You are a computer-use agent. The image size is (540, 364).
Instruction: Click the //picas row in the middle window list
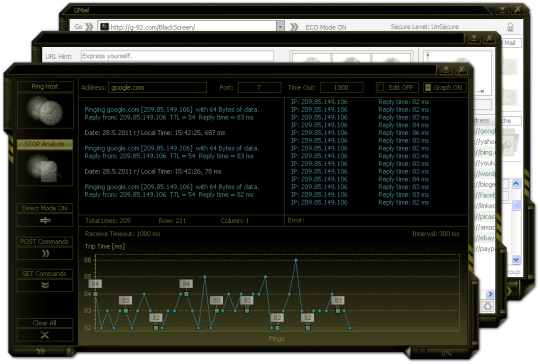pos(485,216)
